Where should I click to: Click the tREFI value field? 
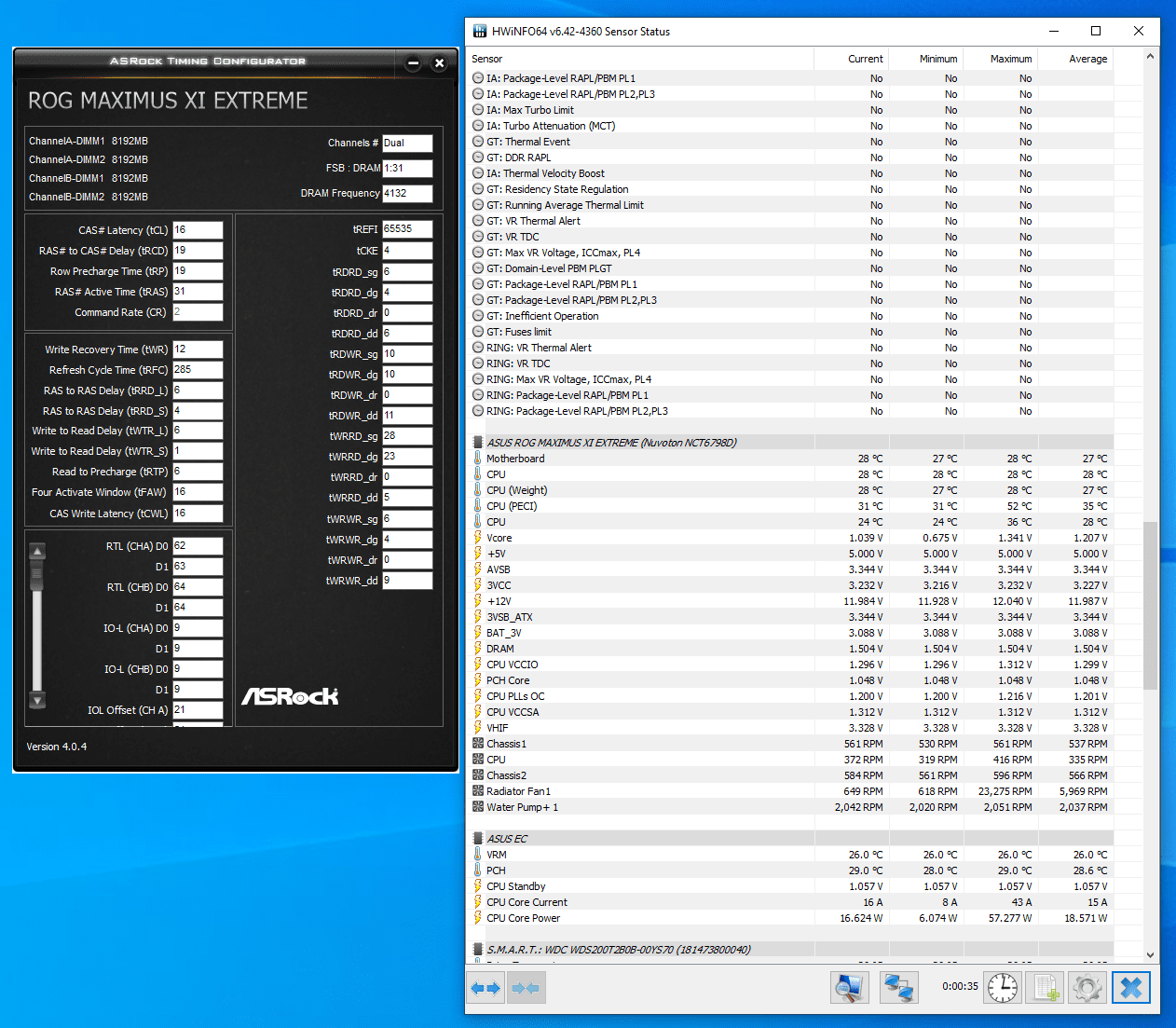coord(407,229)
